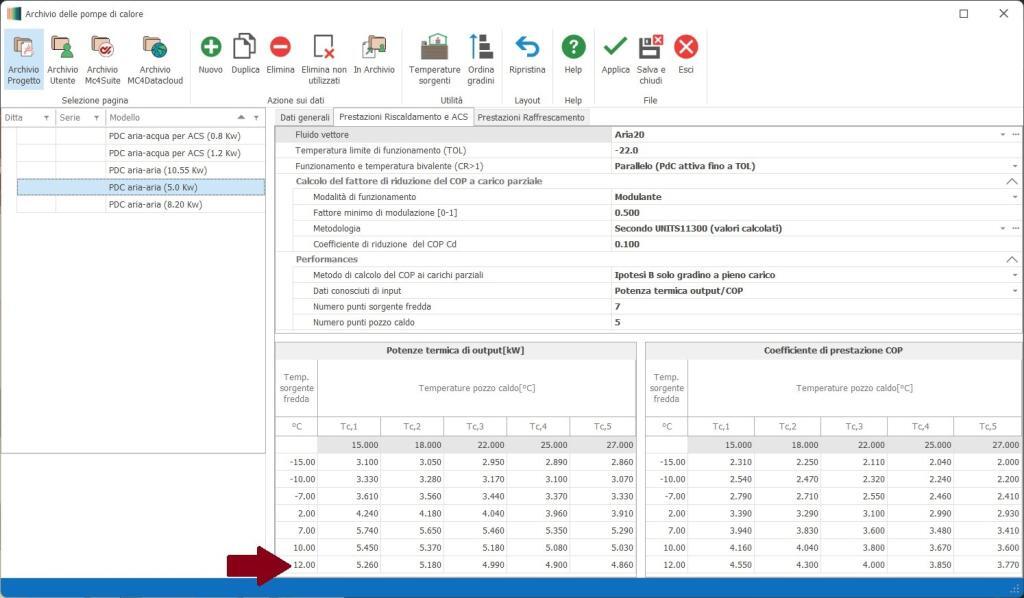Expand the Metodologia dropdown
Viewport: 1024px width, 598px height.
(x=1002, y=228)
